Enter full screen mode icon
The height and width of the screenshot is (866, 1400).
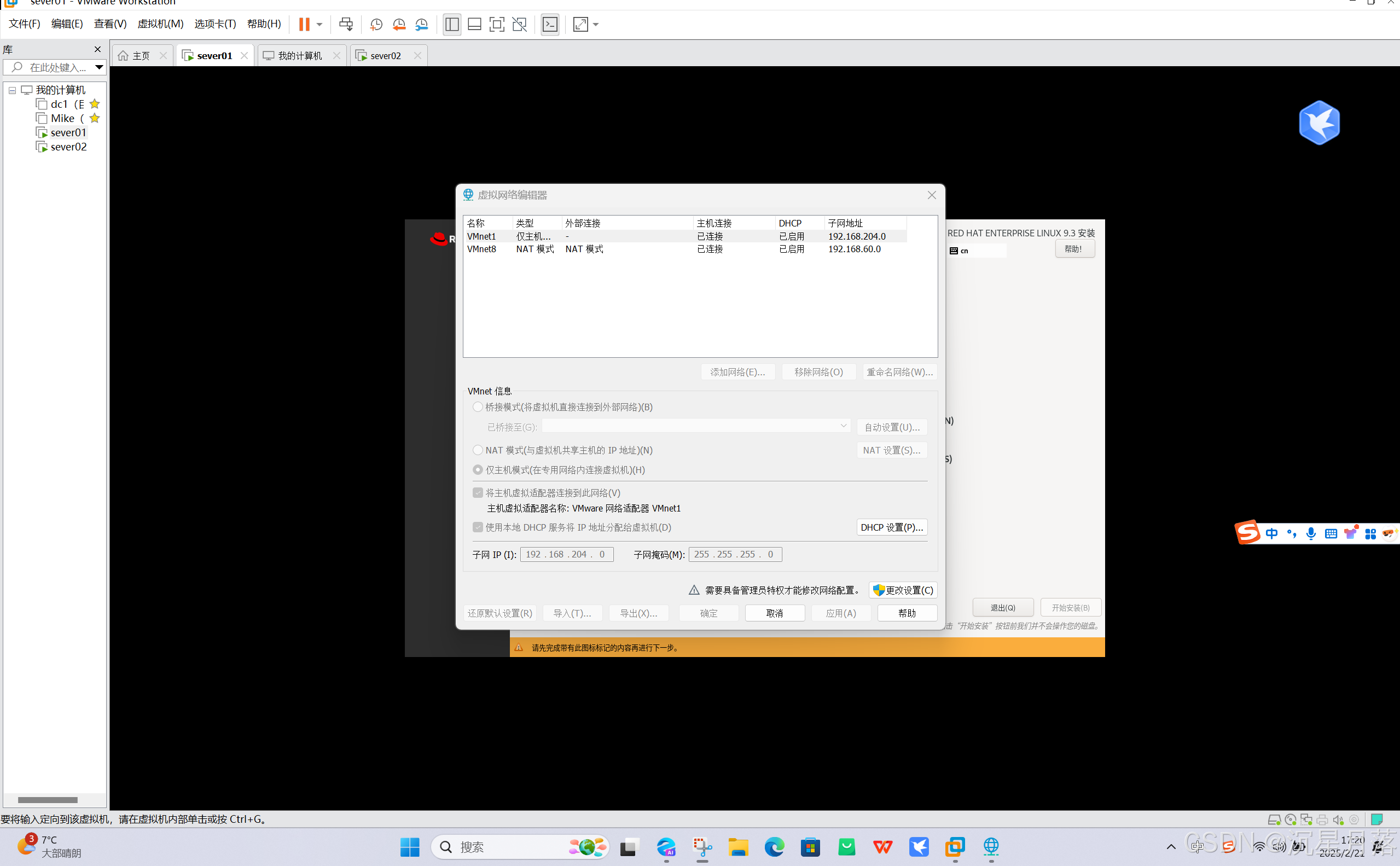[x=496, y=24]
